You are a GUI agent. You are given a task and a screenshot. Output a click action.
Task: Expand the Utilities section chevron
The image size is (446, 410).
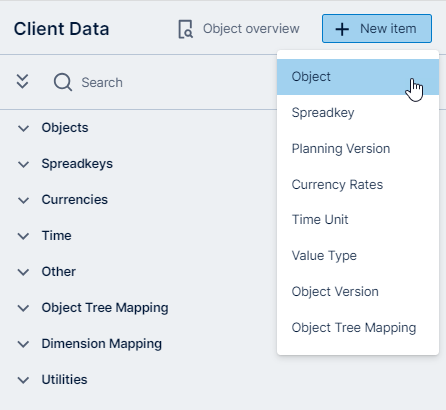tap(23, 380)
